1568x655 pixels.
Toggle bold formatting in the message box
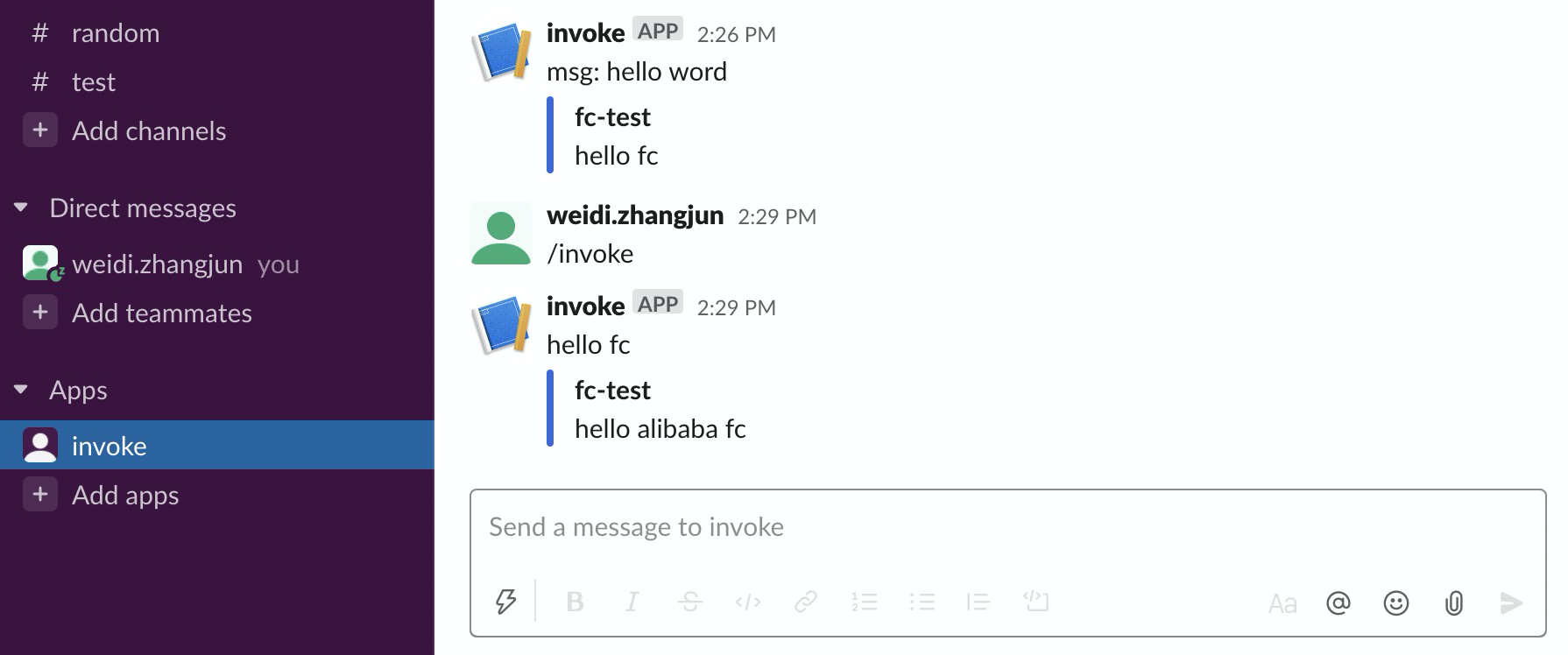[576, 602]
